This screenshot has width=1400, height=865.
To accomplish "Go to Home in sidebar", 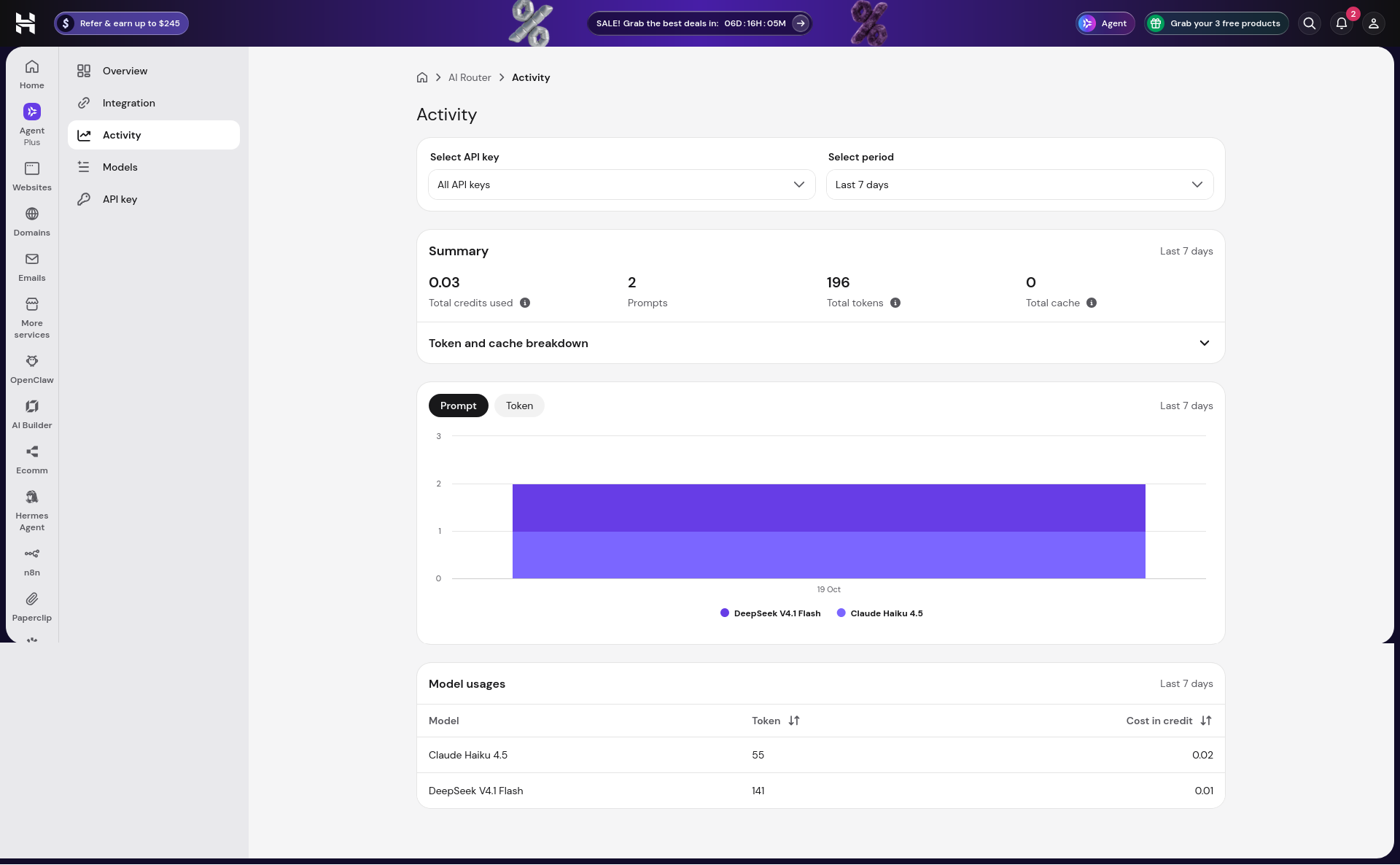I will point(32,74).
